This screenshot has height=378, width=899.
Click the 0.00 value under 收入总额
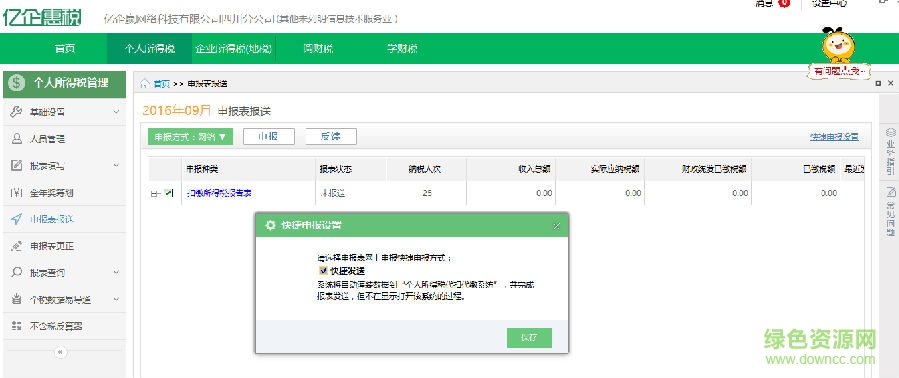544,193
